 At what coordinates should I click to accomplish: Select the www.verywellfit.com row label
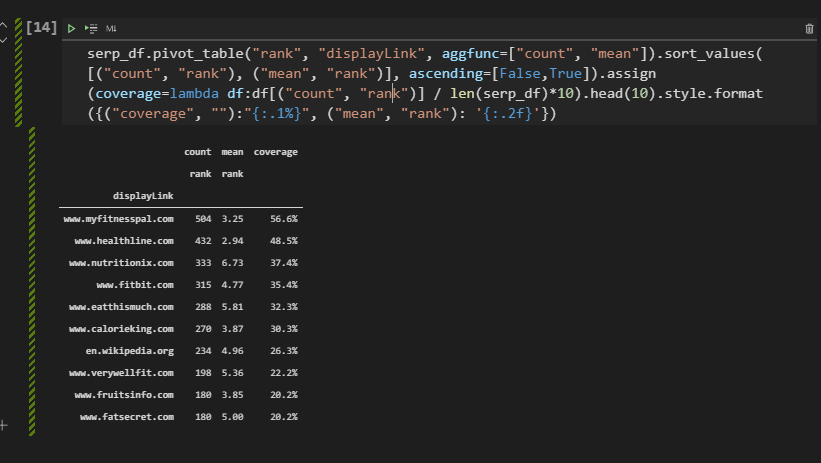point(121,373)
